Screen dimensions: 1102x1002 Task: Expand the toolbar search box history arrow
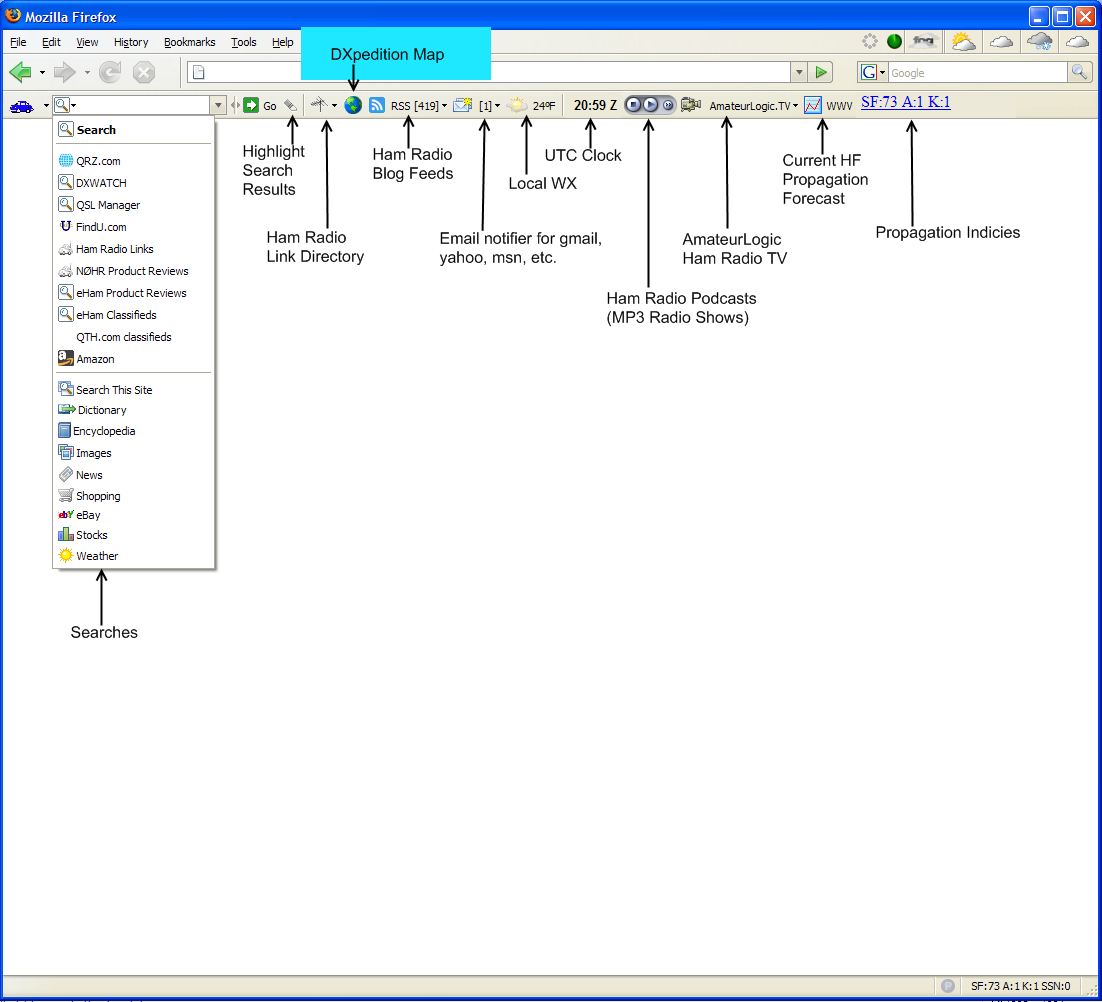218,105
